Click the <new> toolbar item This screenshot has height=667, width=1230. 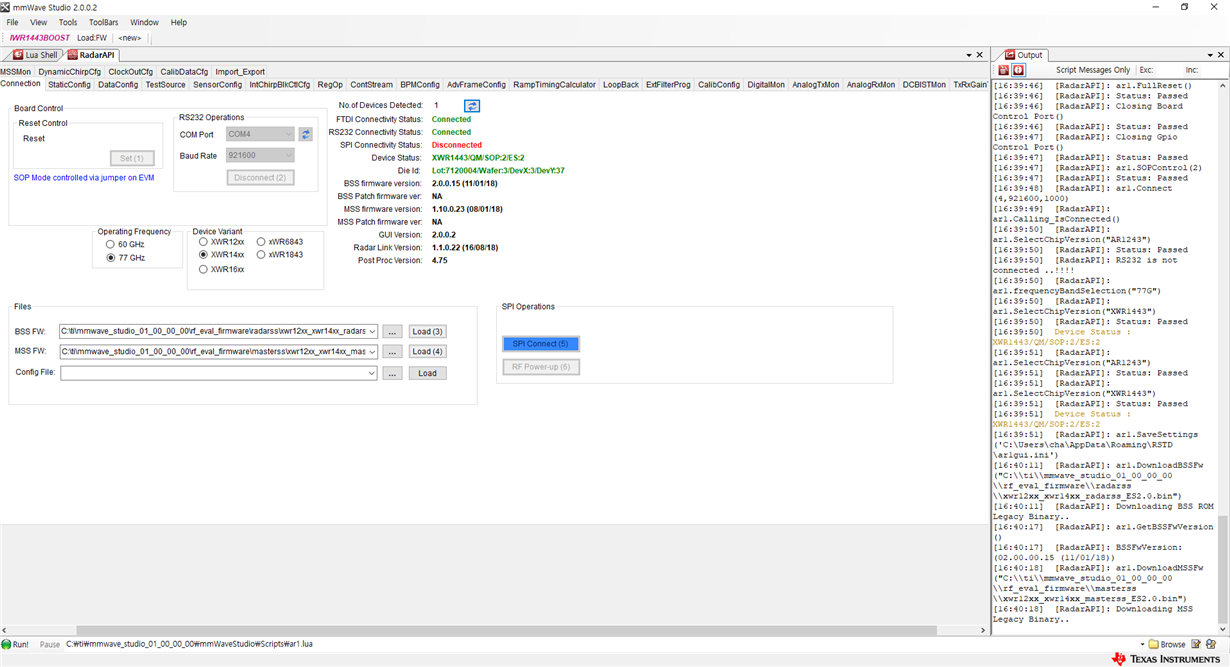coord(130,38)
